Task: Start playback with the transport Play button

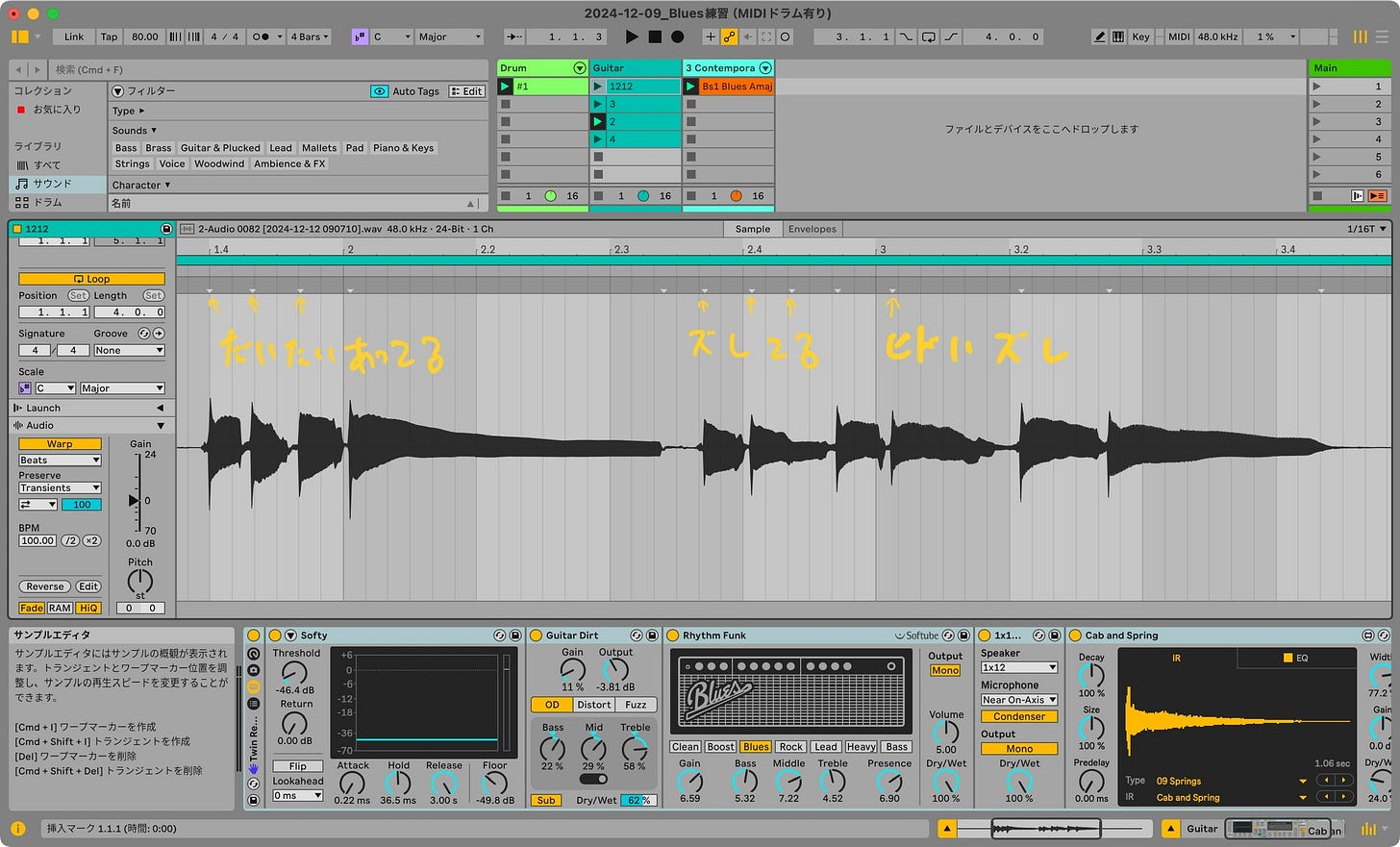Action: [x=632, y=37]
